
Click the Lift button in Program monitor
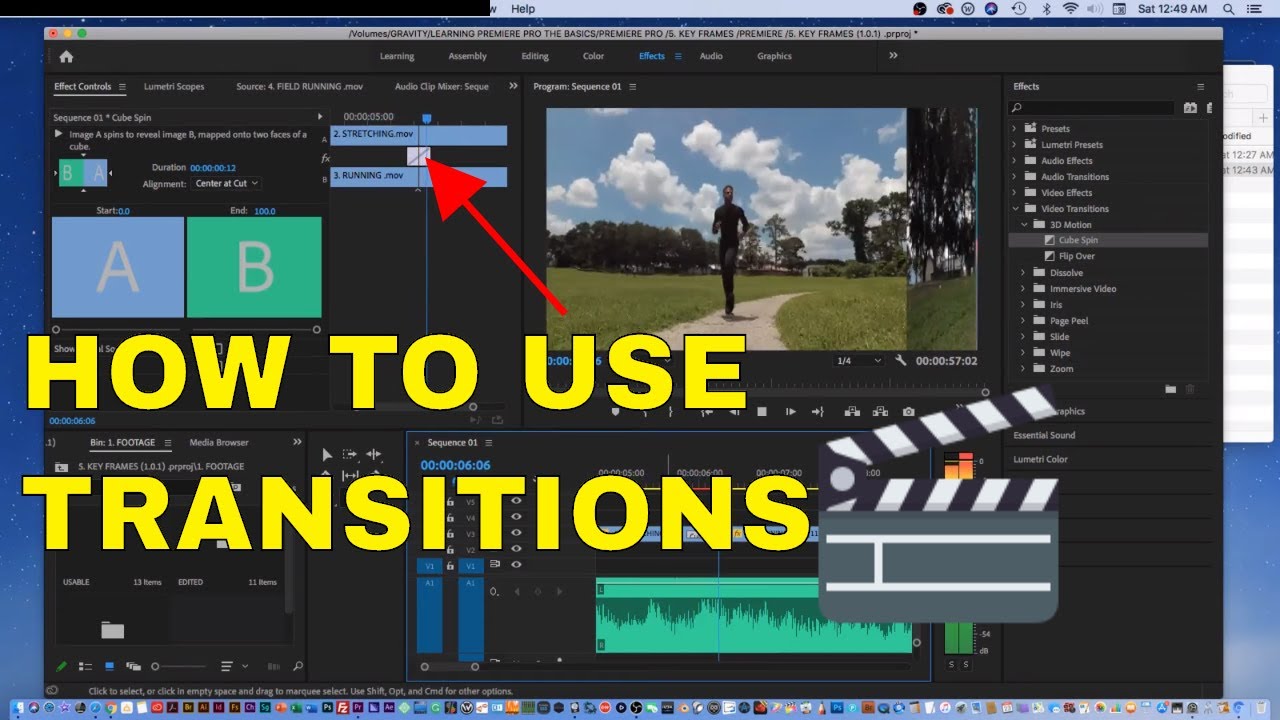tap(852, 411)
